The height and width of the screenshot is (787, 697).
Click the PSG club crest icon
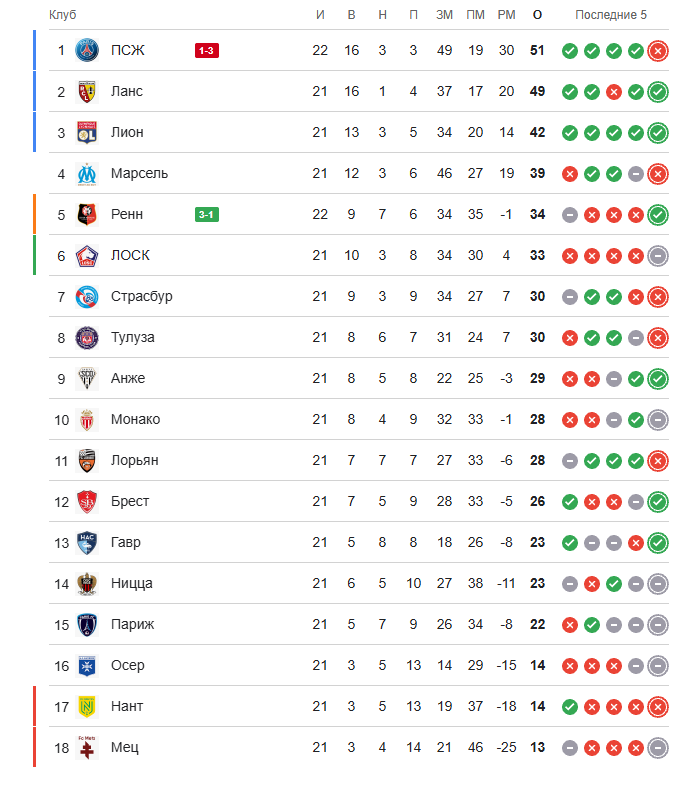click(x=87, y=50)
